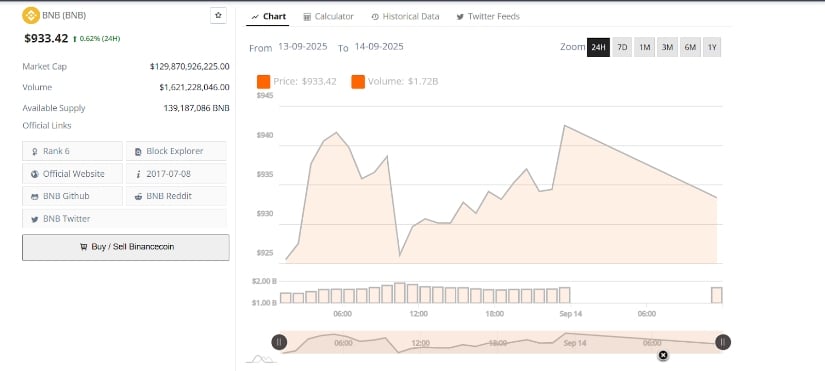Click the Calculator tab icon

click(x=307, y=17)
